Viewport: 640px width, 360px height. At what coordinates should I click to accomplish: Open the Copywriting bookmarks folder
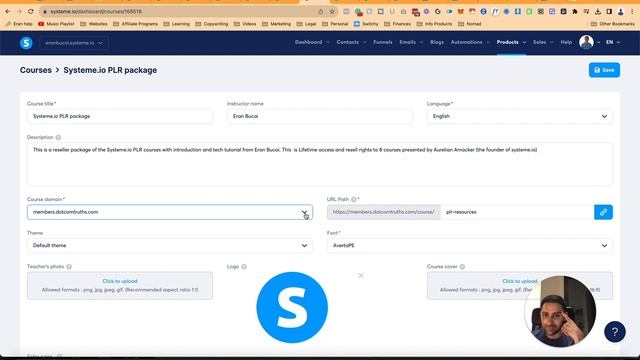coord(211,24)
